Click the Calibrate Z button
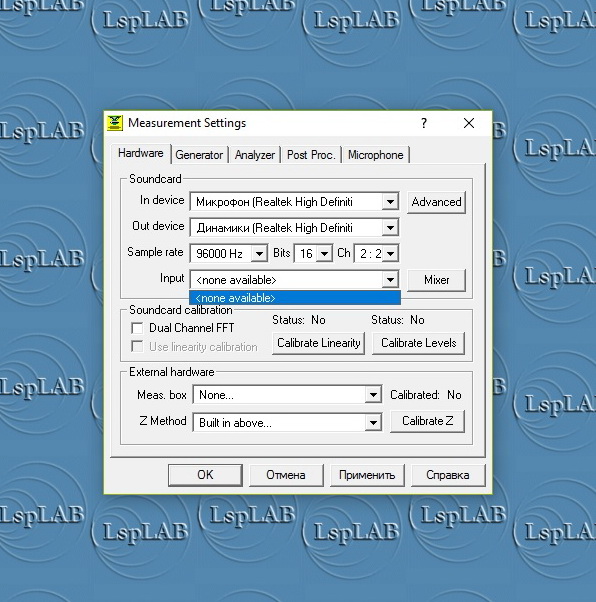The width and height of the screenshot is (596, 602). [427, 421]
